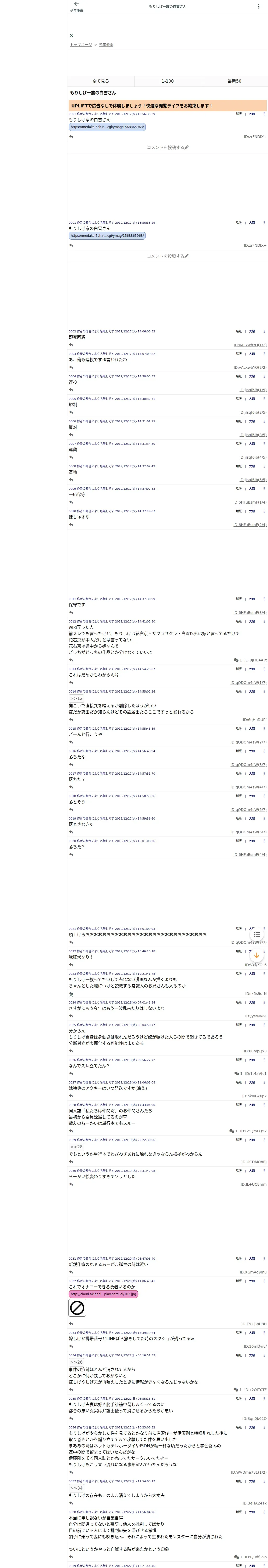Open the three-dot menu on post 0006
This screenshot has height=1568, width=268.
point(264,421)
